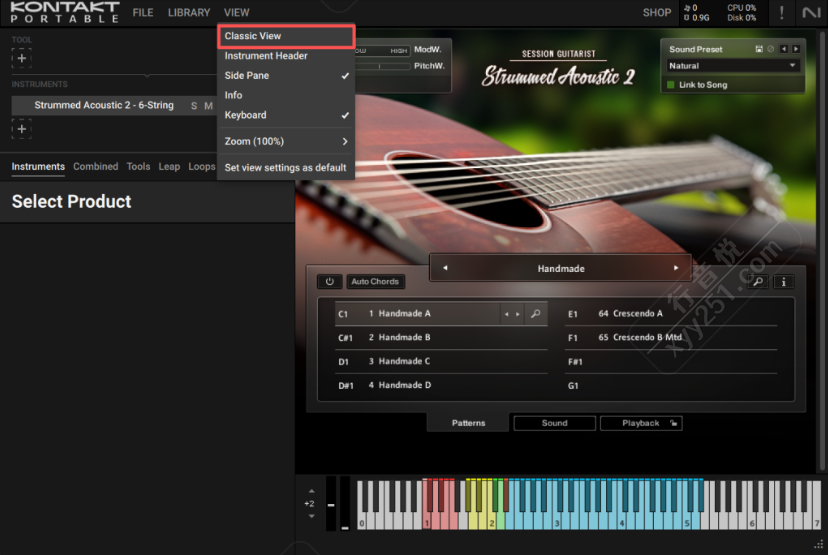Open the pattern search magnifier at top right
The image size is (828, 555).
click(758, 281)
